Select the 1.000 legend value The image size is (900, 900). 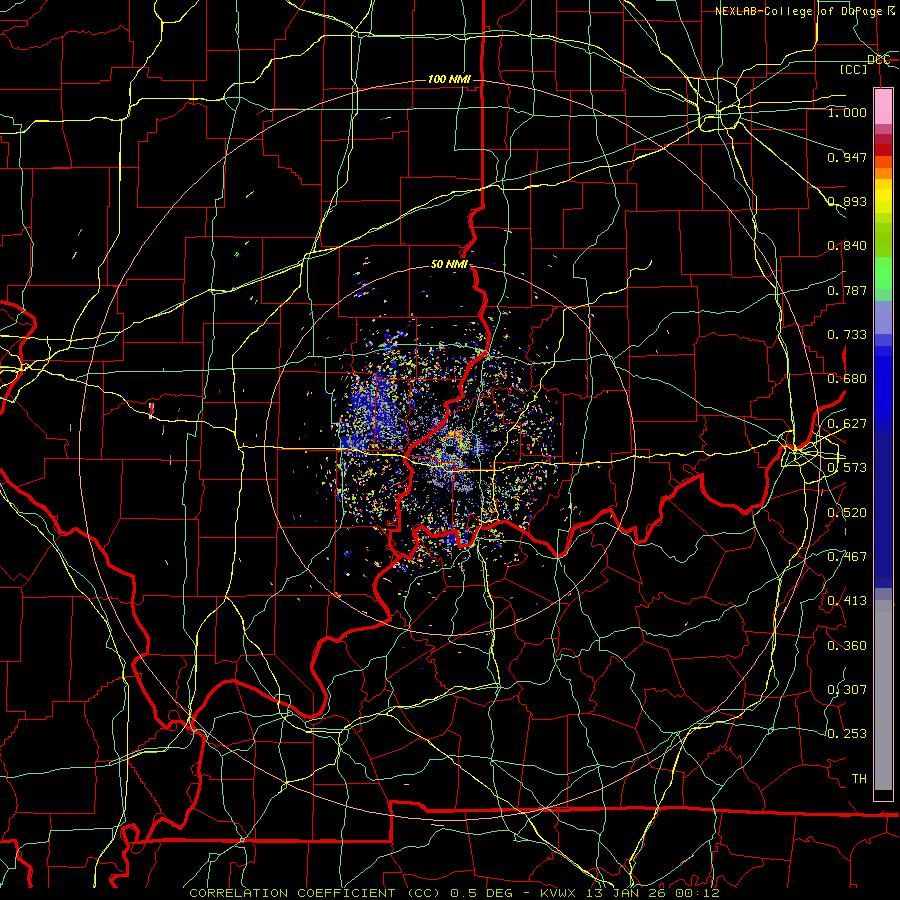pos(847,112)
